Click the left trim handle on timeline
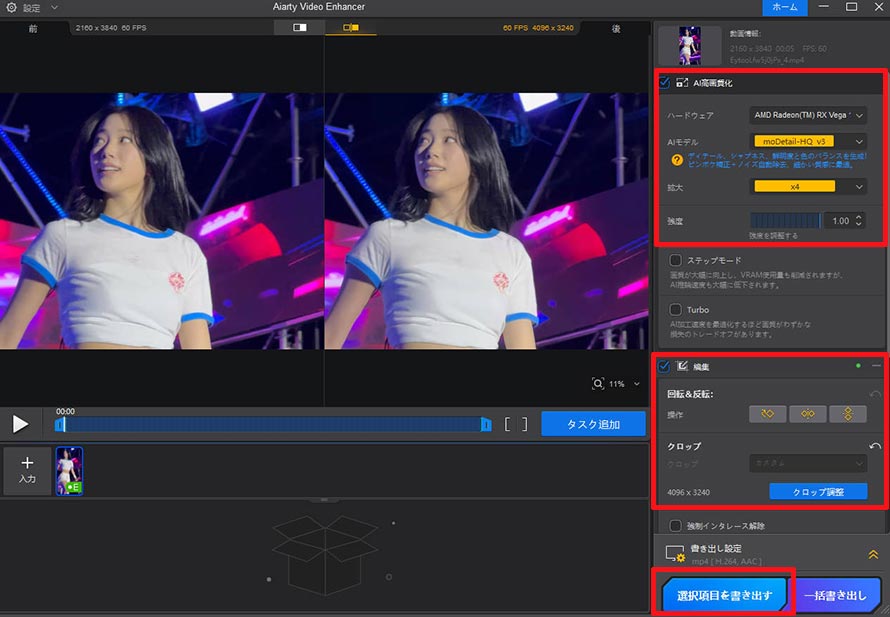 coord(59,424)
